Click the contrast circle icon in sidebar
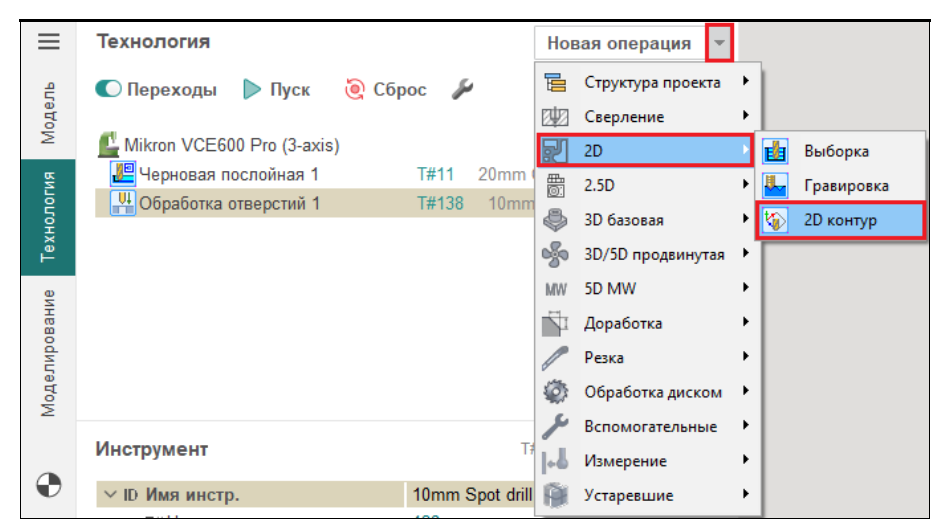This screenshot has height=525, width=951. click(48, 485)
